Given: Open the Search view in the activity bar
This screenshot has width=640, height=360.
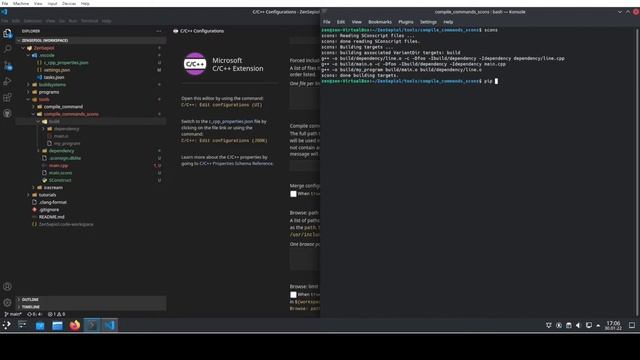Looking at the screenshot, I should click(7, 49).
